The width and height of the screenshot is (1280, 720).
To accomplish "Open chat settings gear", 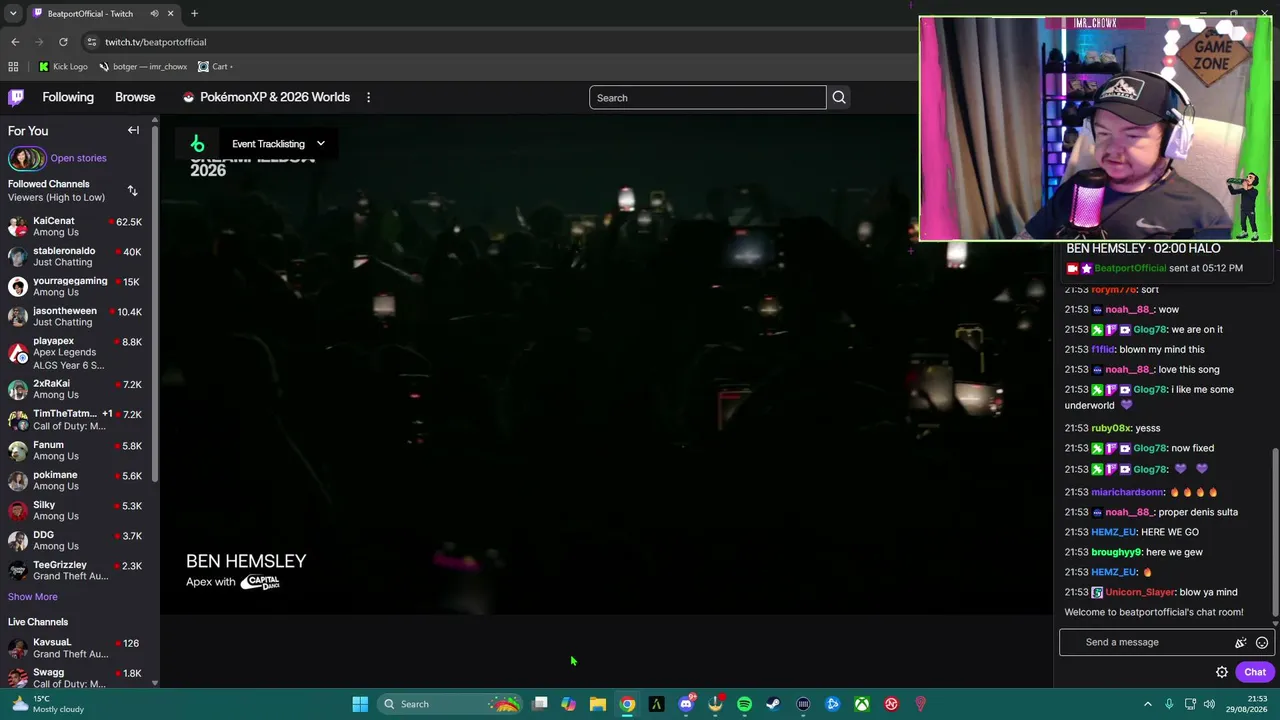I will click(x=1222, y=673).
